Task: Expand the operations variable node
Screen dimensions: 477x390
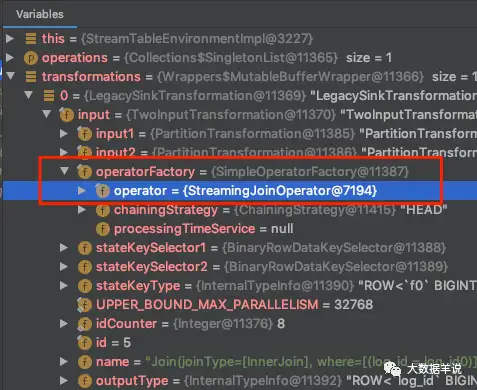Action: [x=10, y=57]
